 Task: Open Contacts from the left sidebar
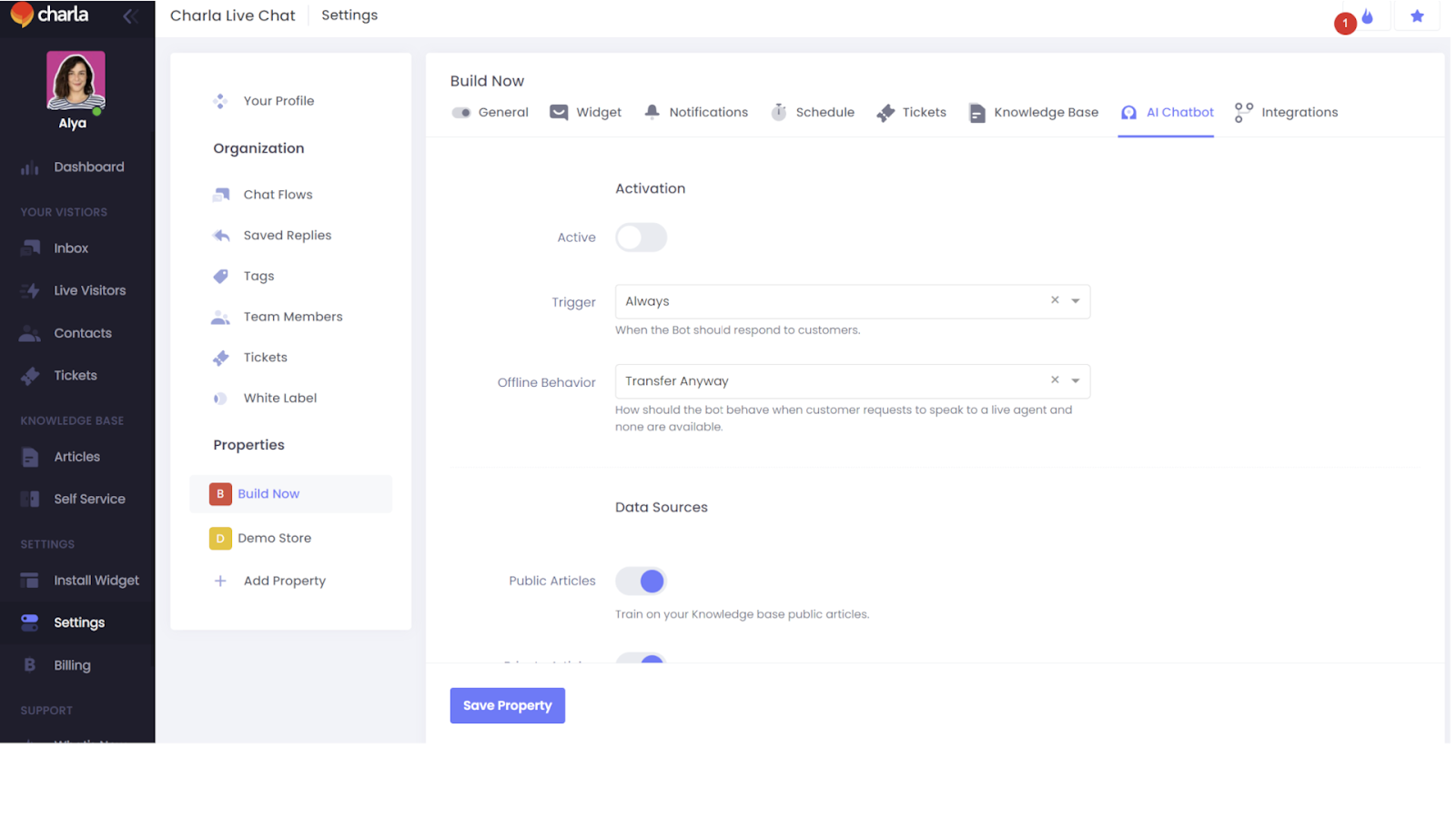point(82,333)
